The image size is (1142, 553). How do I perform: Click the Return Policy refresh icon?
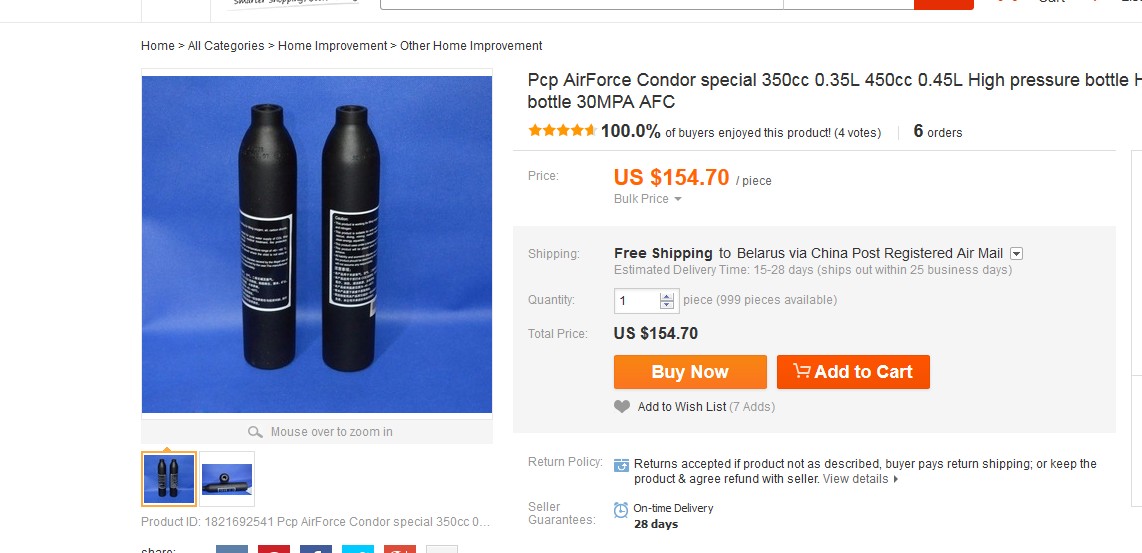click(621, 465)
